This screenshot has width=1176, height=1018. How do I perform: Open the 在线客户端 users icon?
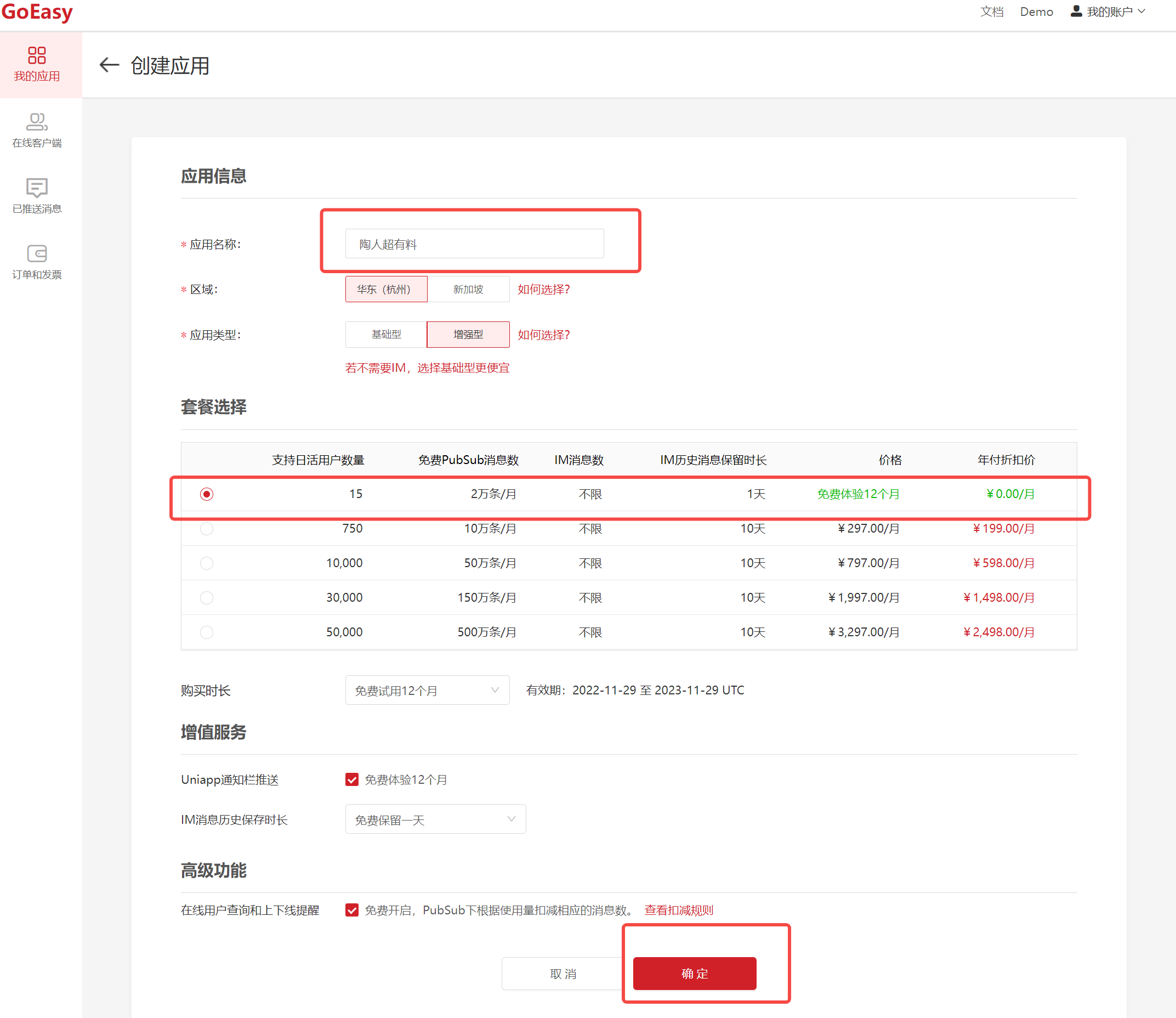pyautogui.click(x=37, y=122)
